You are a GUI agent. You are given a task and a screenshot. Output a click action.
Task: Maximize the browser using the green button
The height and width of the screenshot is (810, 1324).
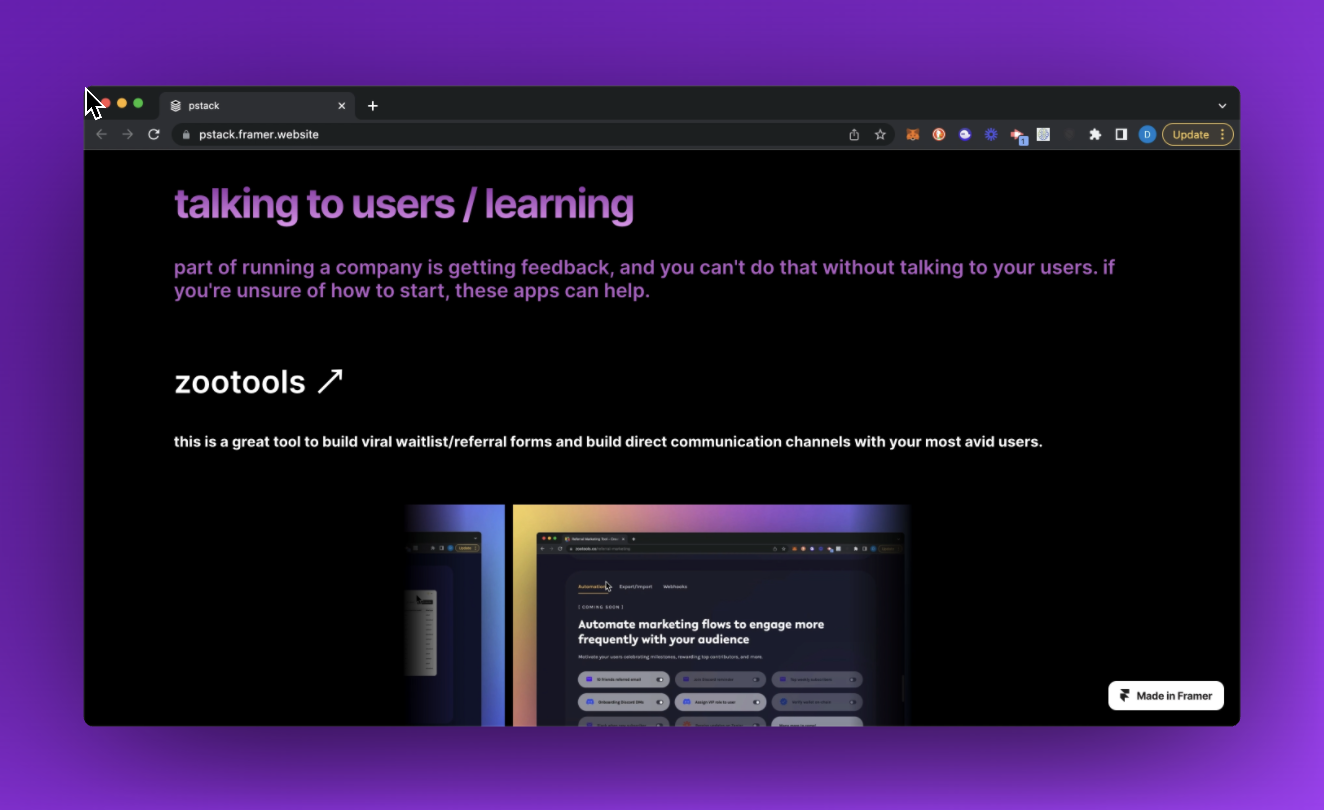pyautogui.click(x=138, y=103)
